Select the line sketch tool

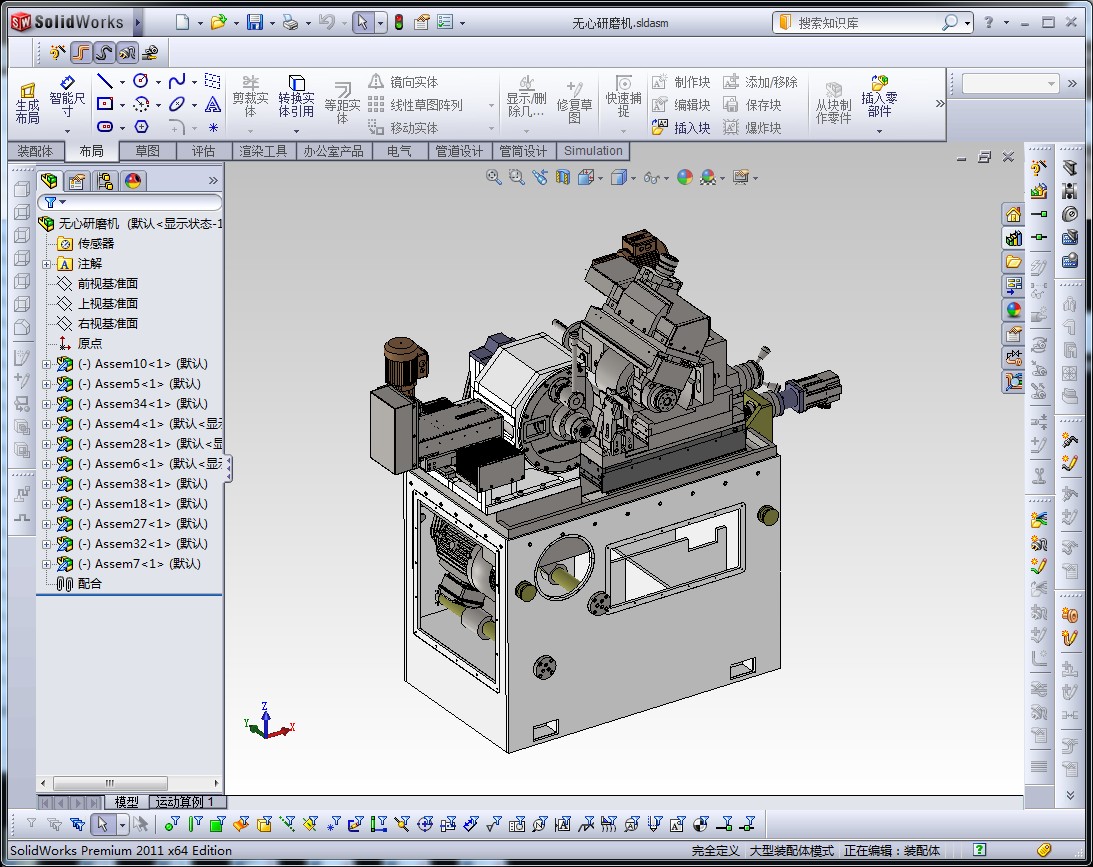point(104,81)
